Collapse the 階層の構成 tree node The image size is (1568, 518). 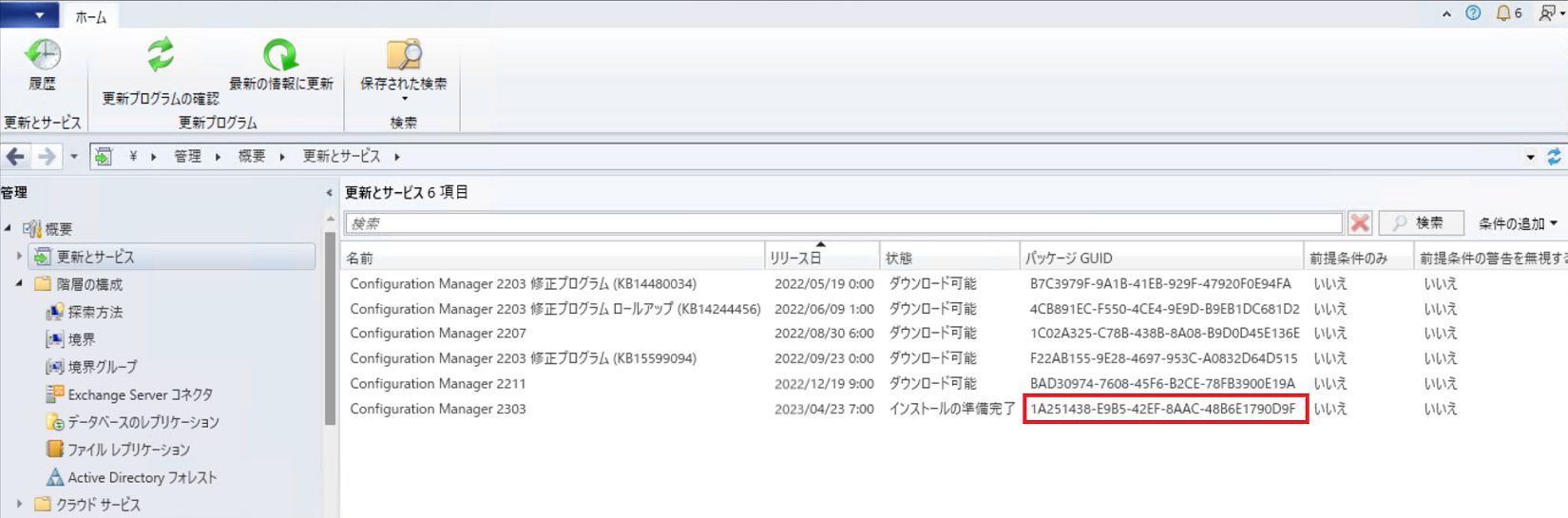(x=19, y=284)
